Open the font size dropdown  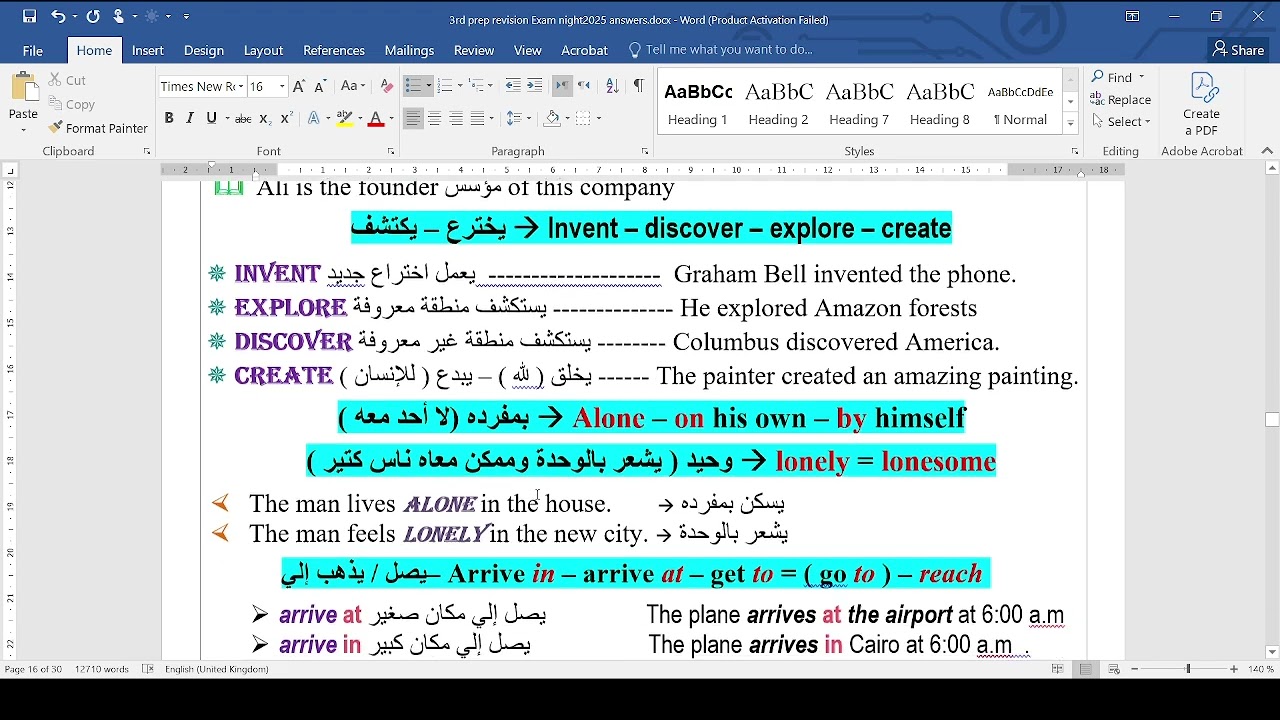(x=282, y=87)
